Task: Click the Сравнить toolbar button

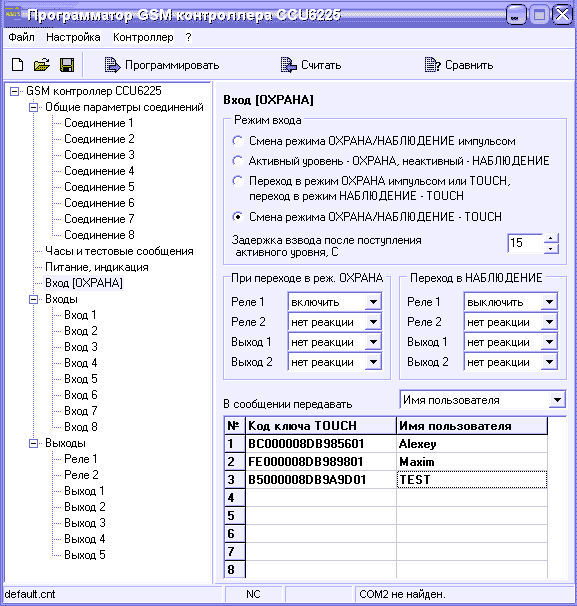Action: [459, 65]
